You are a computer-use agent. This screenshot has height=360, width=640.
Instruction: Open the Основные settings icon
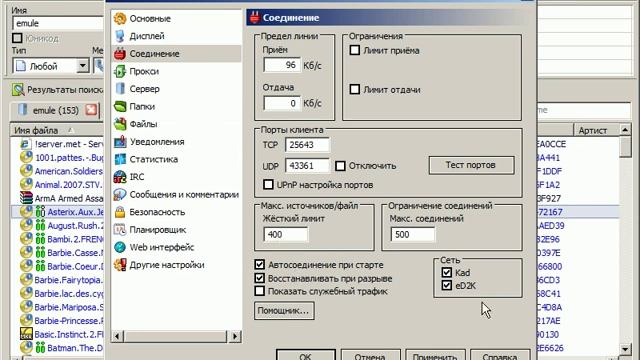[x=120, y=18]
